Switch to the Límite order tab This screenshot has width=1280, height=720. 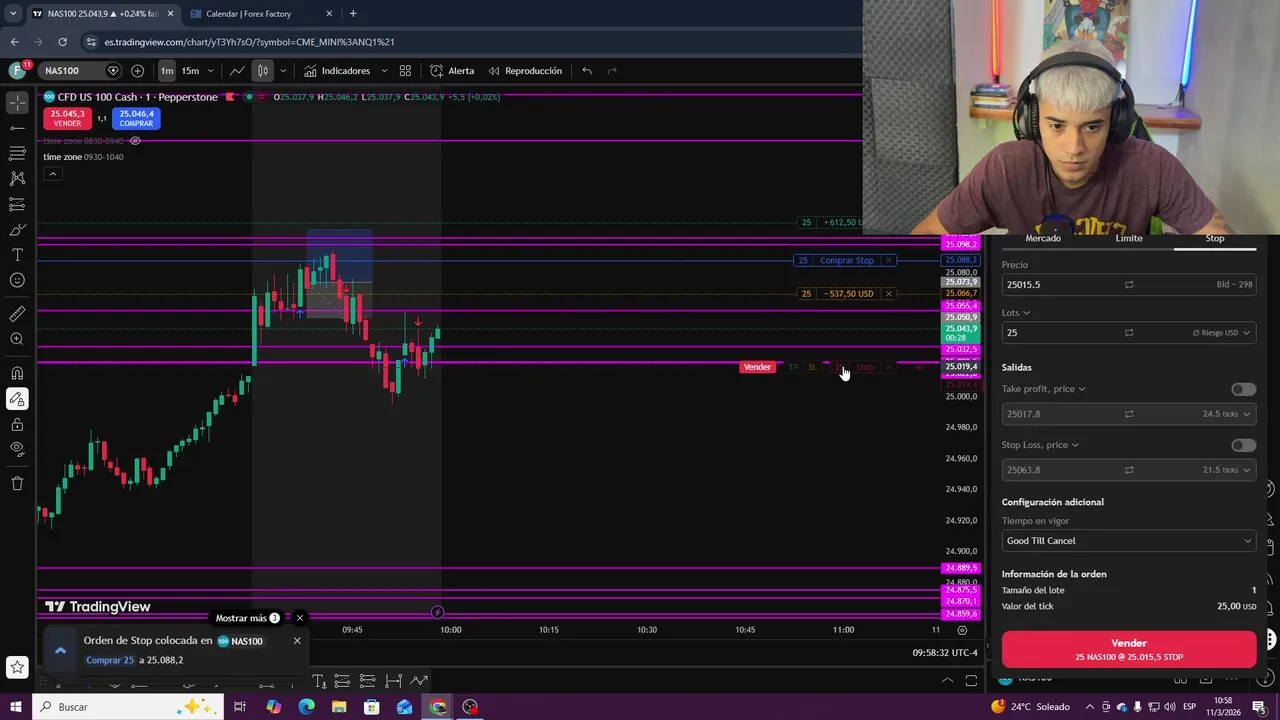[1129, 238]
